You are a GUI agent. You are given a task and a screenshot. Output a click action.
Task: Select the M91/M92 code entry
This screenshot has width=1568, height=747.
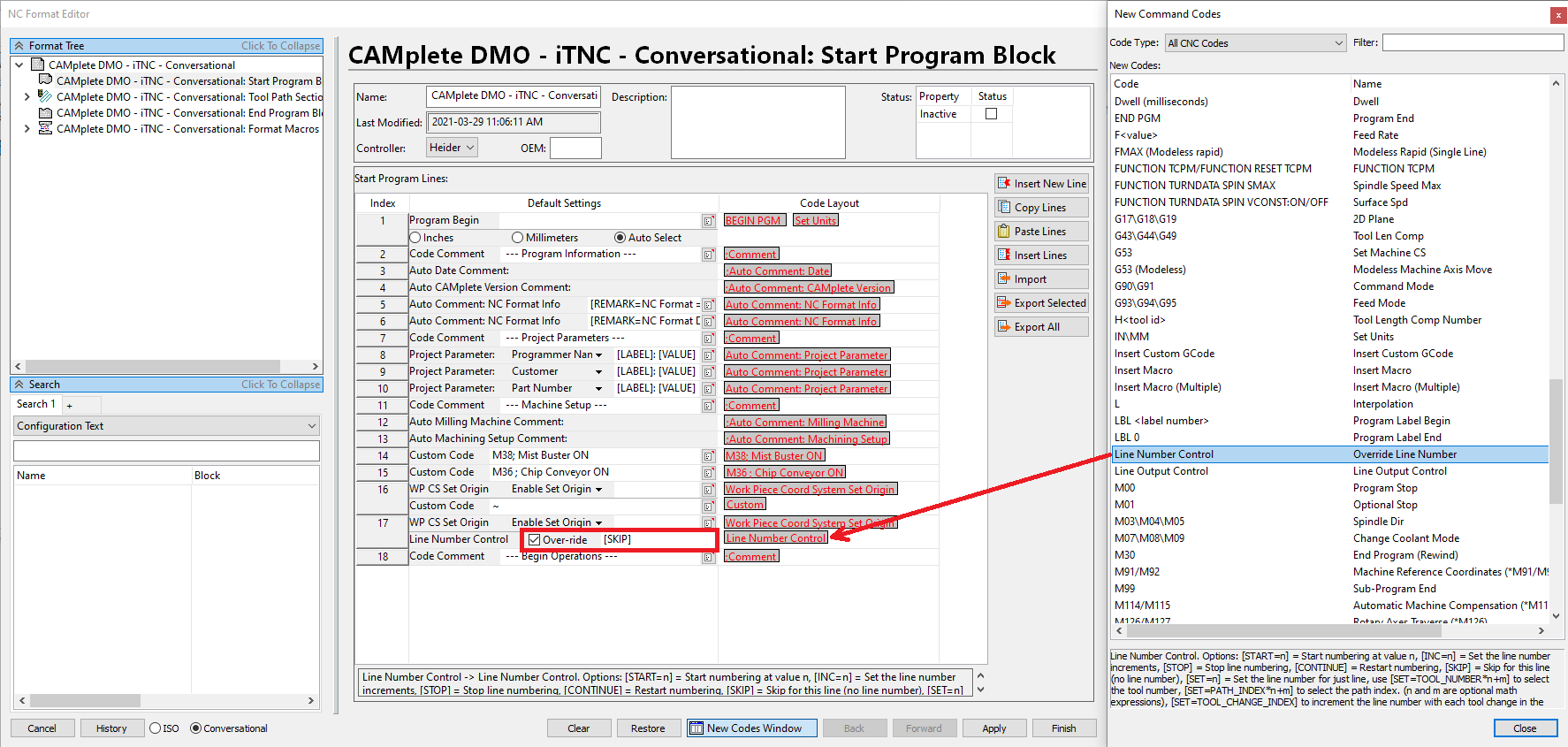[1137, 572]
